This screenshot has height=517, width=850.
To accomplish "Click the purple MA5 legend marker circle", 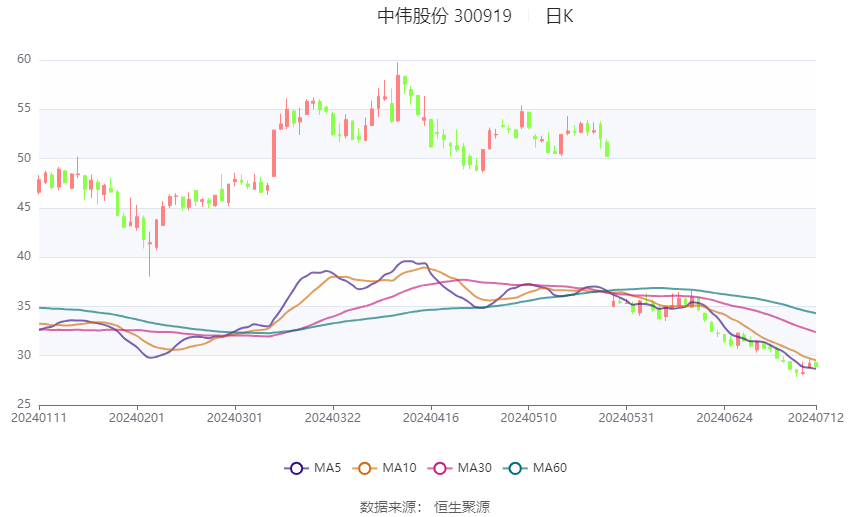I will coord(296,469).
